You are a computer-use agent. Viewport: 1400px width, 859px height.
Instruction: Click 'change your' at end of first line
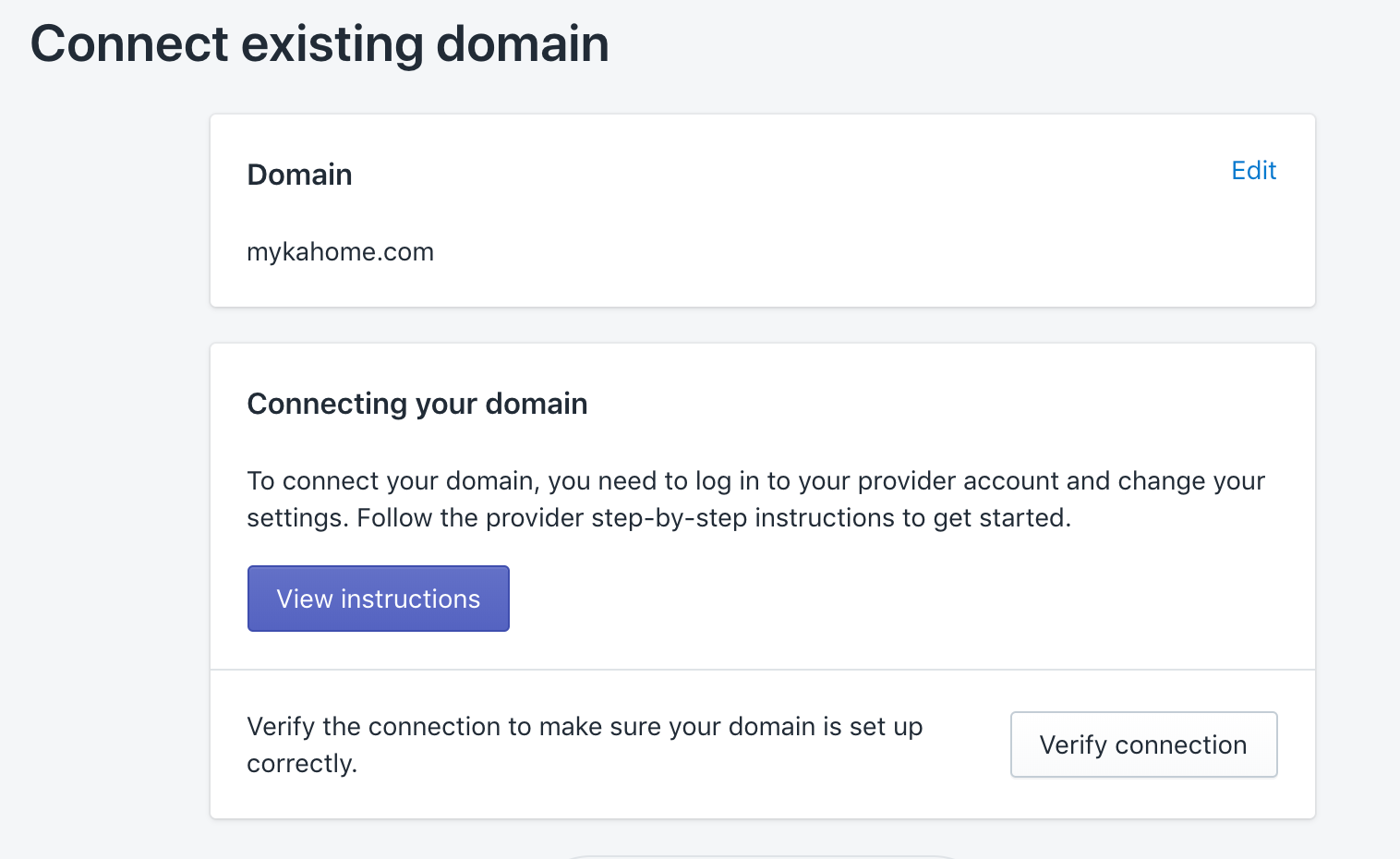(1191, 481)
